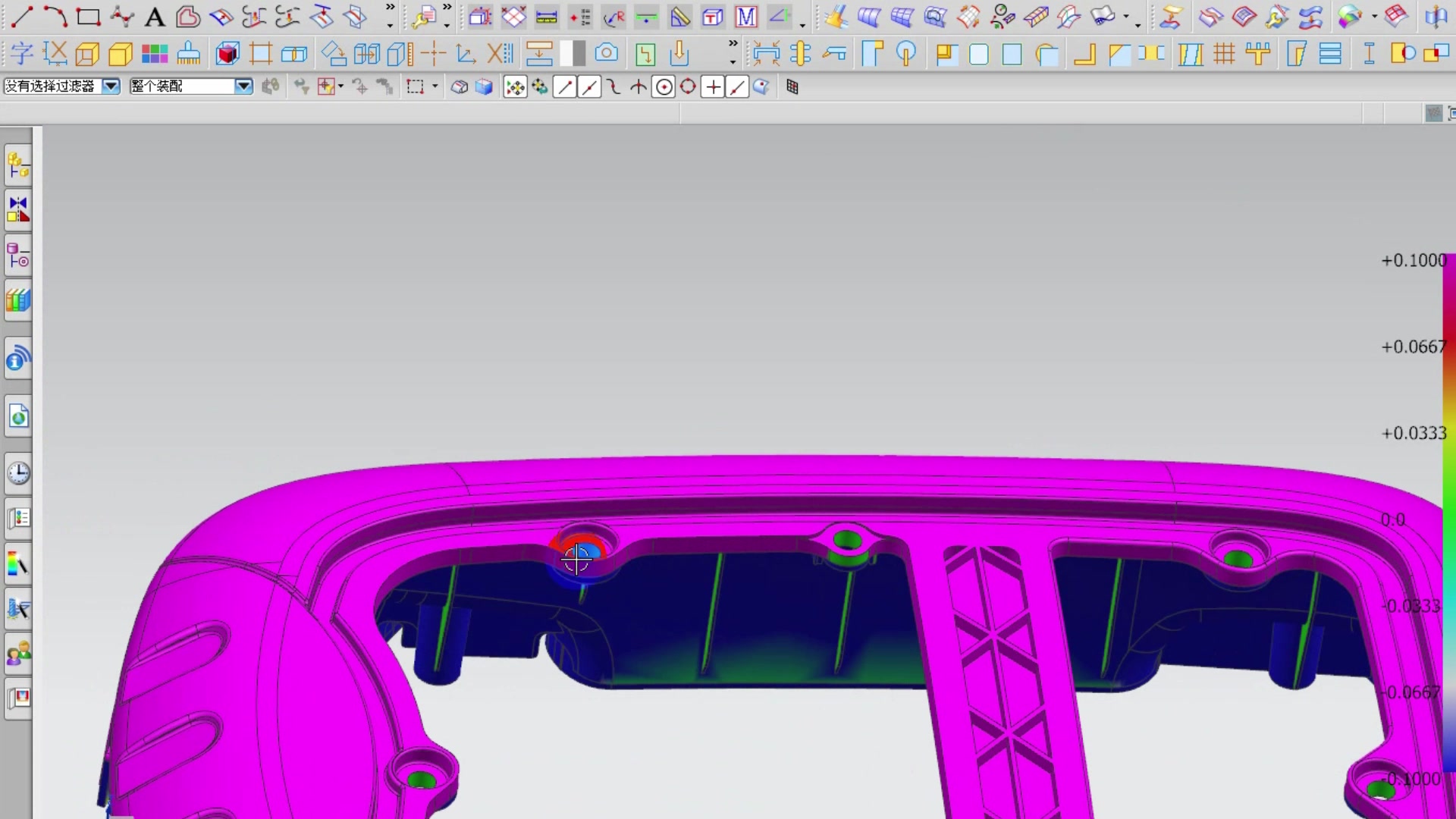Select the Line sketch tool

22,16
